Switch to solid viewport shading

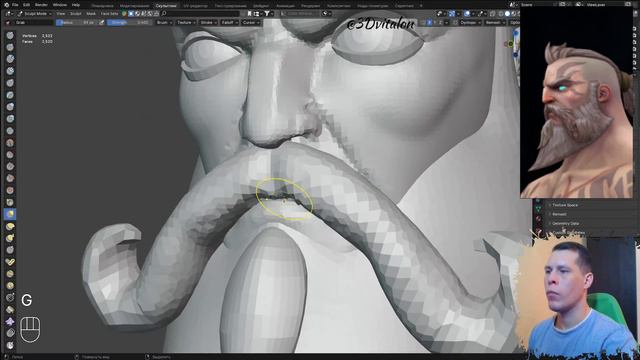point(507,13)
